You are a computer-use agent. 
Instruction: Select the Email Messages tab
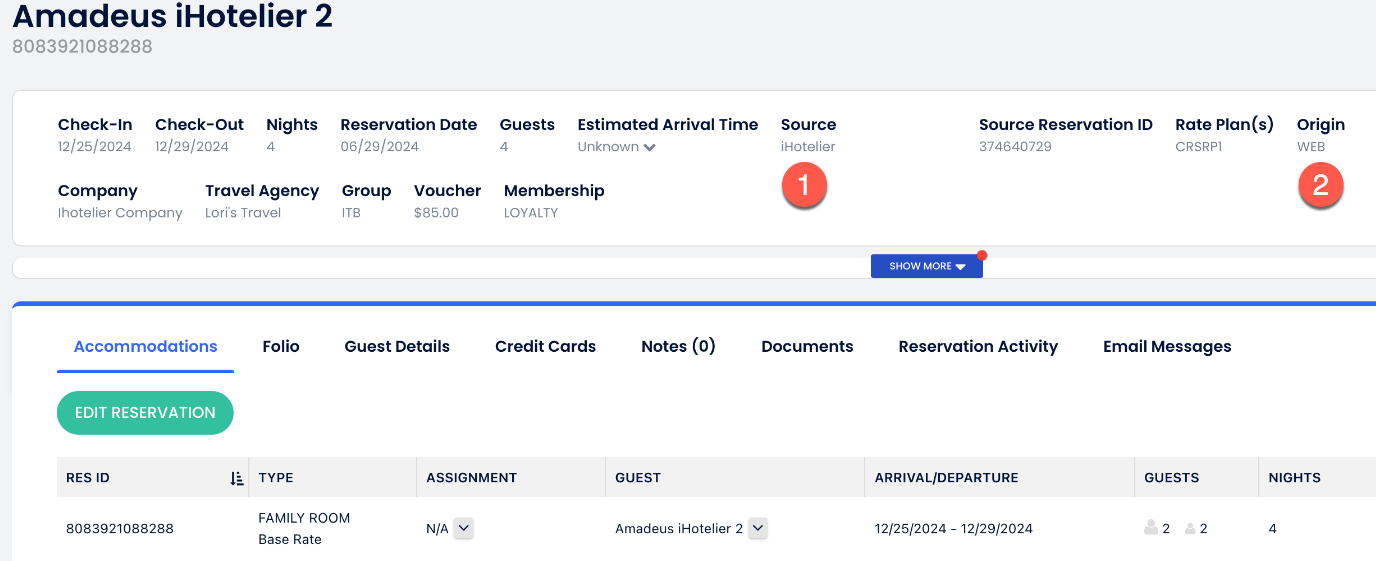[x=1166, y=346]
